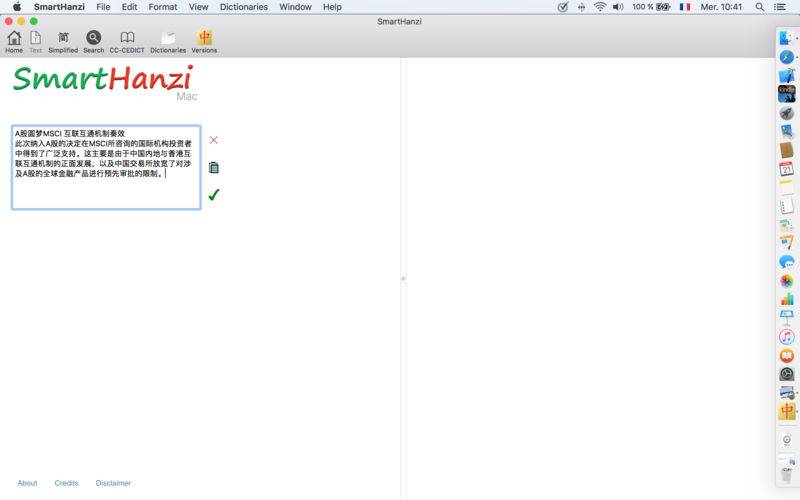
Task: Paste text using the clipboard icon
Action: 214,167
